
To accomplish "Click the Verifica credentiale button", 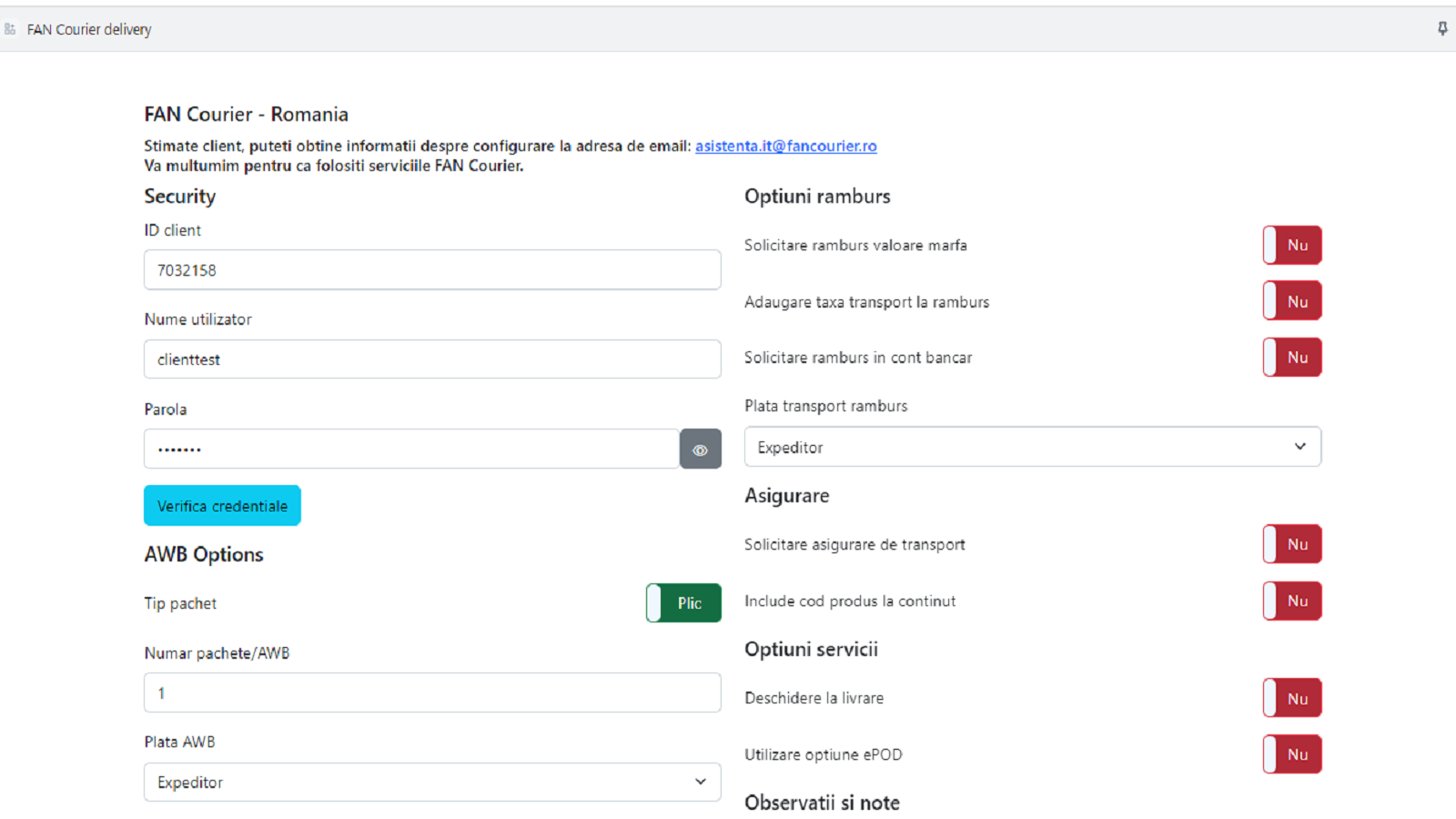I will pos(222,506).
